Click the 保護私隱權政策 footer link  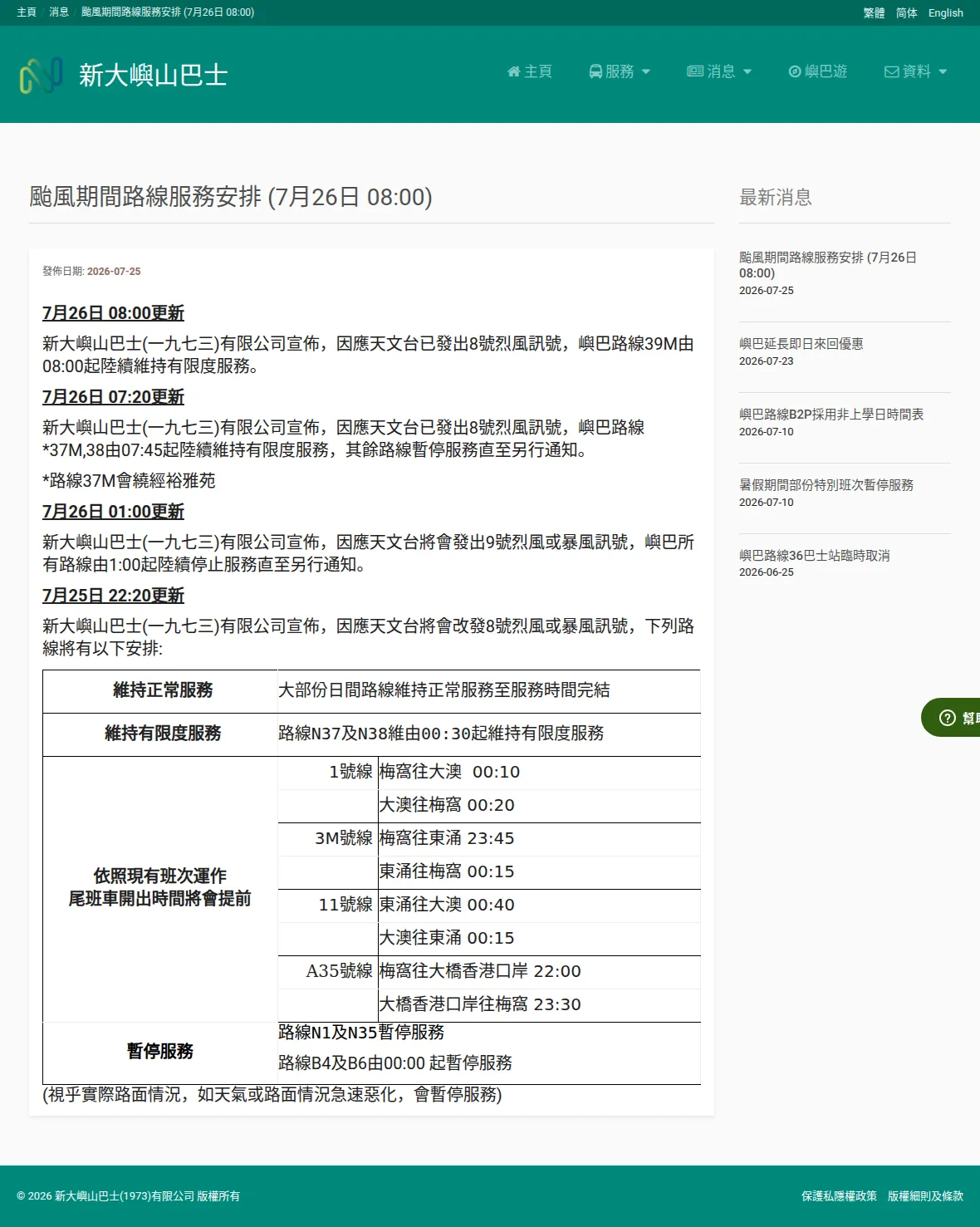[x=839, y=1196]
